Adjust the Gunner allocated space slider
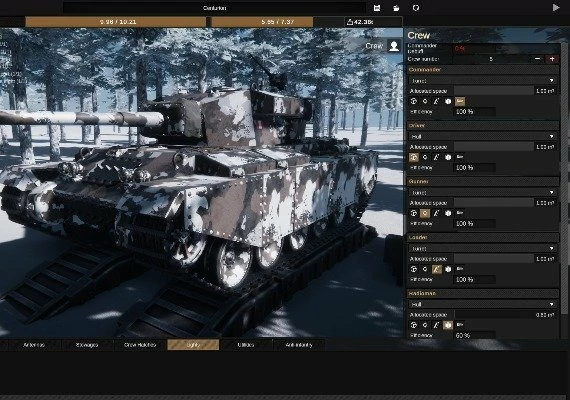 click(x=494, y=203)
